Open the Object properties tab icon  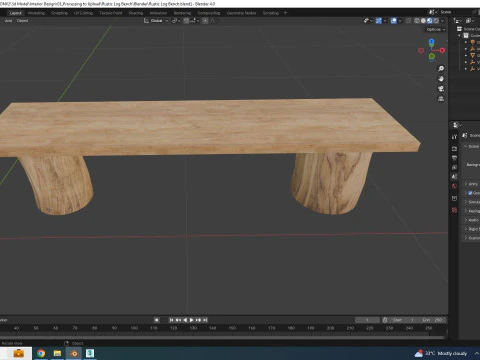454,198
